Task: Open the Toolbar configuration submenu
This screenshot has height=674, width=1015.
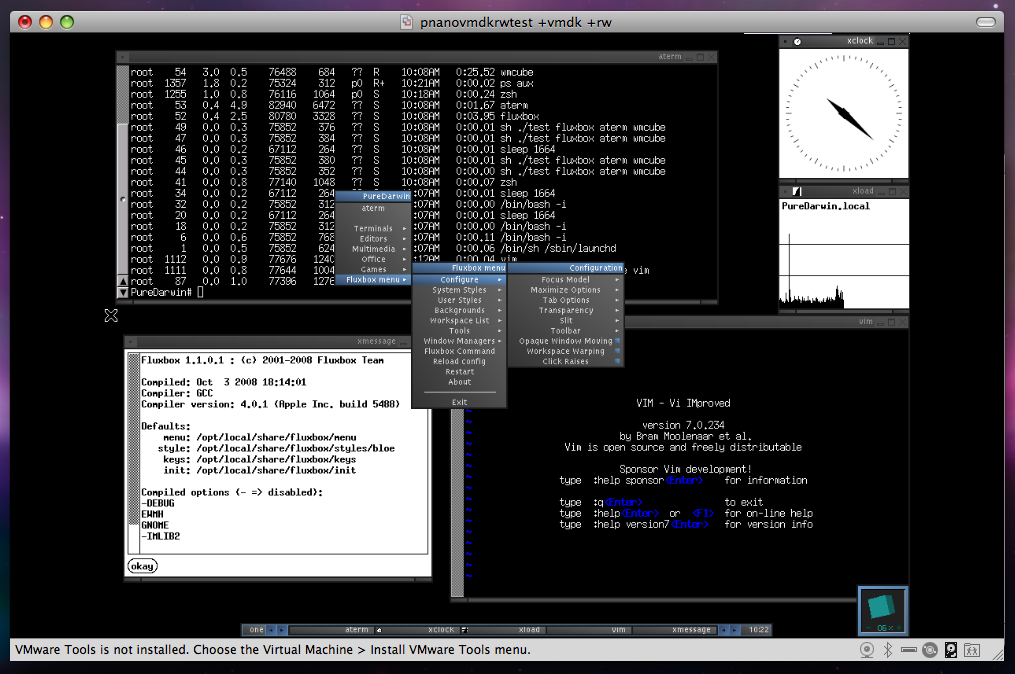Action: [566, 331]
